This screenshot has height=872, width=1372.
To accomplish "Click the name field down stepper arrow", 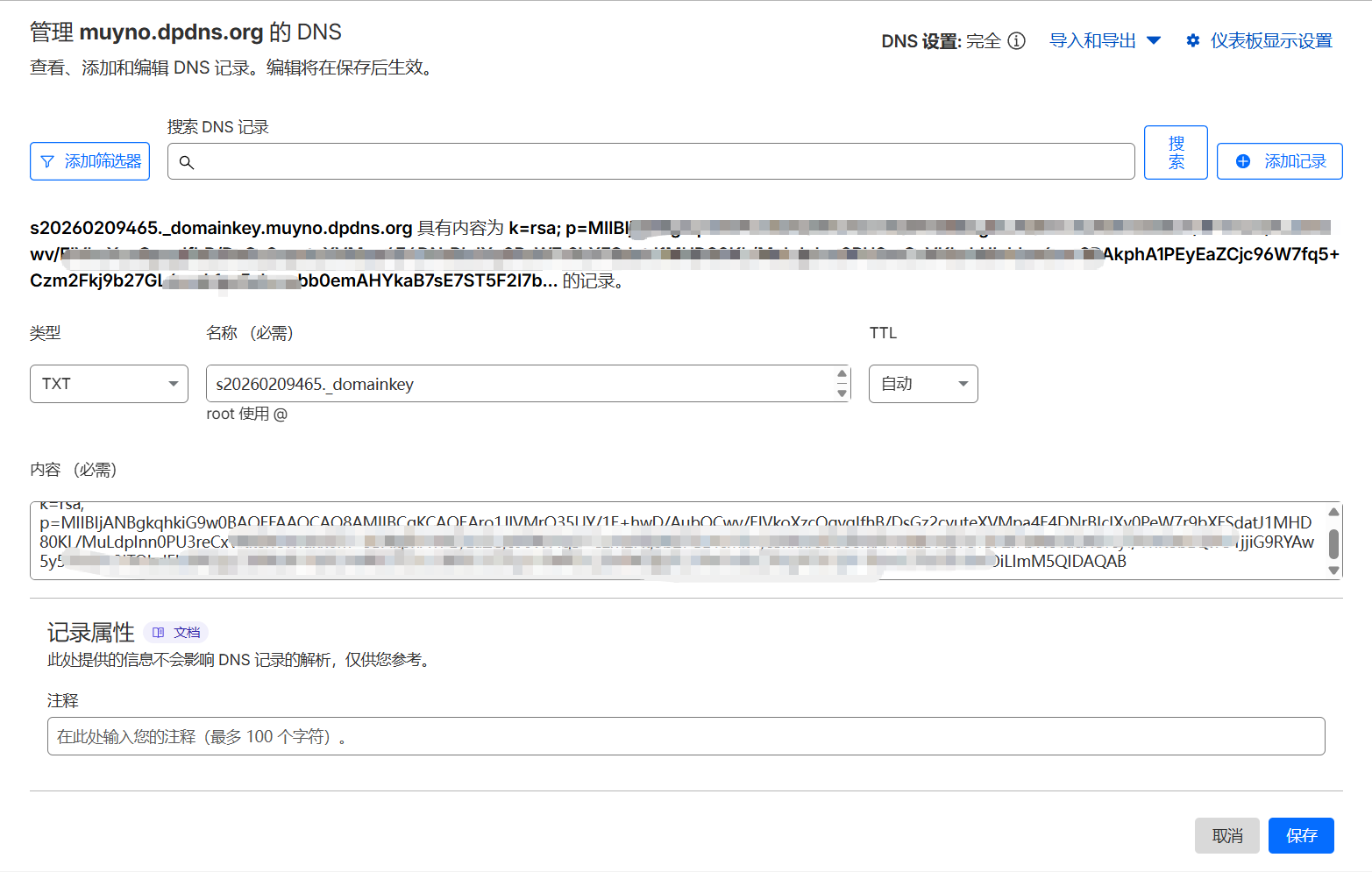I will coord(842,393).
